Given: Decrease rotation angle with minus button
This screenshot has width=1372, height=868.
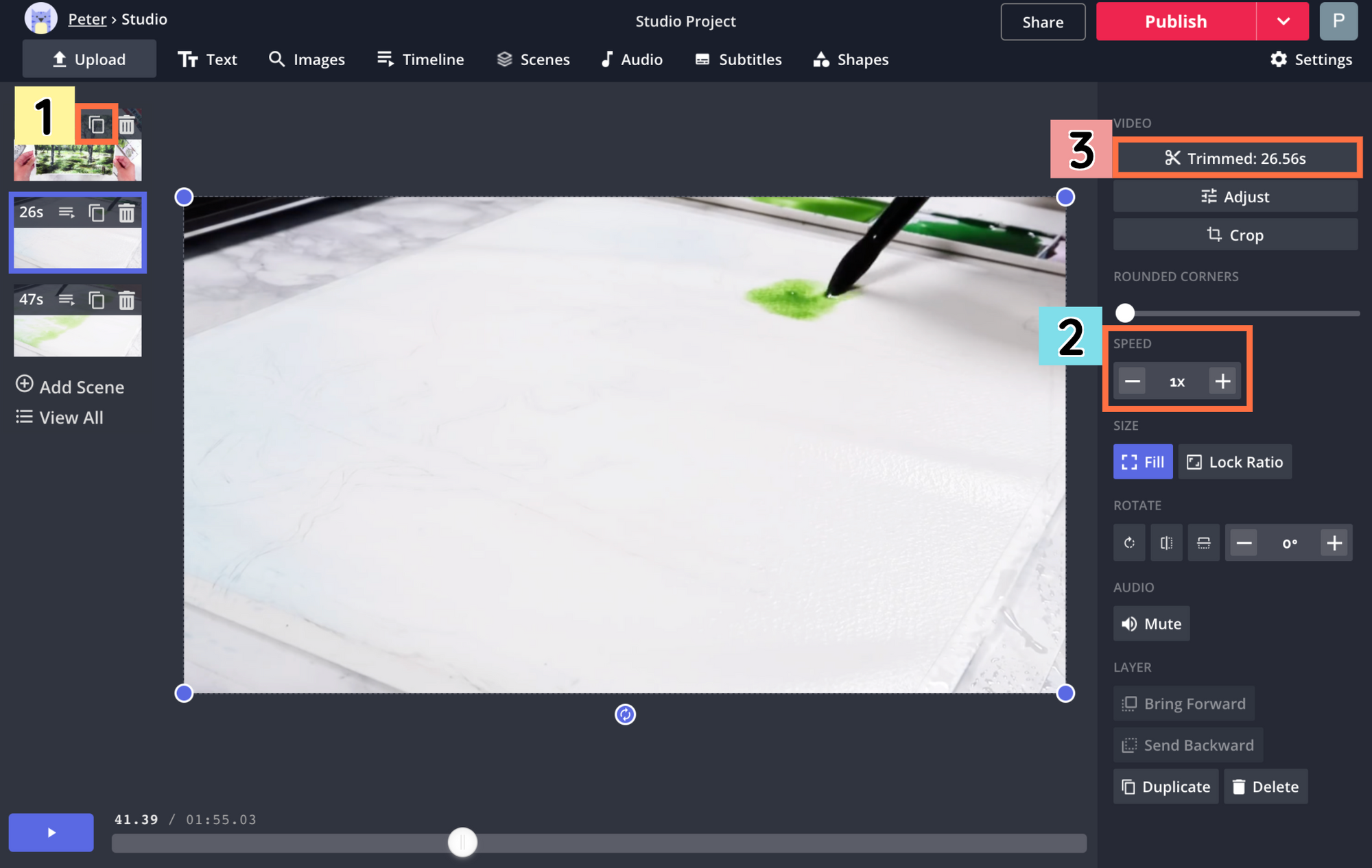Looking at the screenshot, I should coord(1244,543).
